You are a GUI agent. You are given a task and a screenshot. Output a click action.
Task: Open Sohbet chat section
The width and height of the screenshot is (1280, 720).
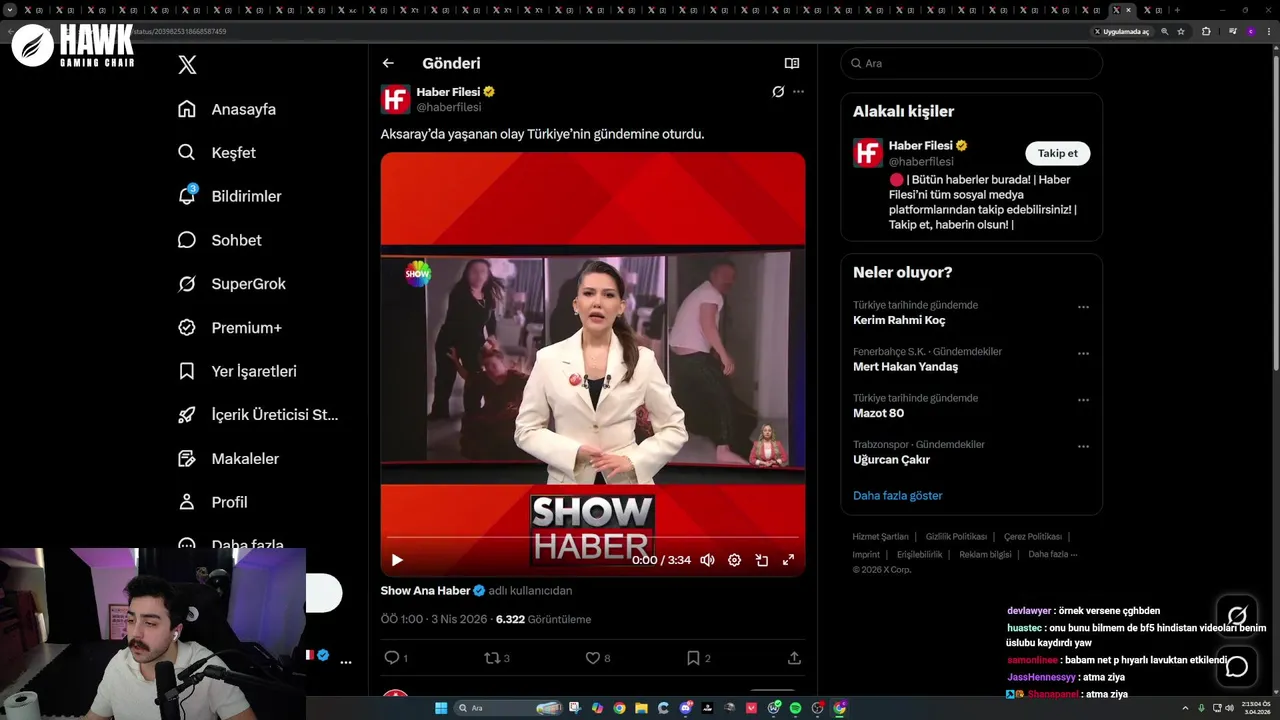pos(220,240)
